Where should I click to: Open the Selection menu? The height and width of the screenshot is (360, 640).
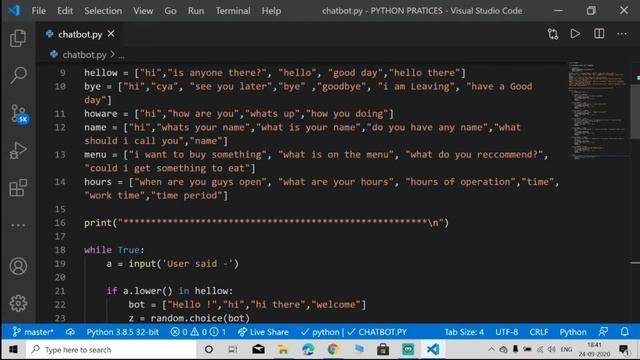103,11
